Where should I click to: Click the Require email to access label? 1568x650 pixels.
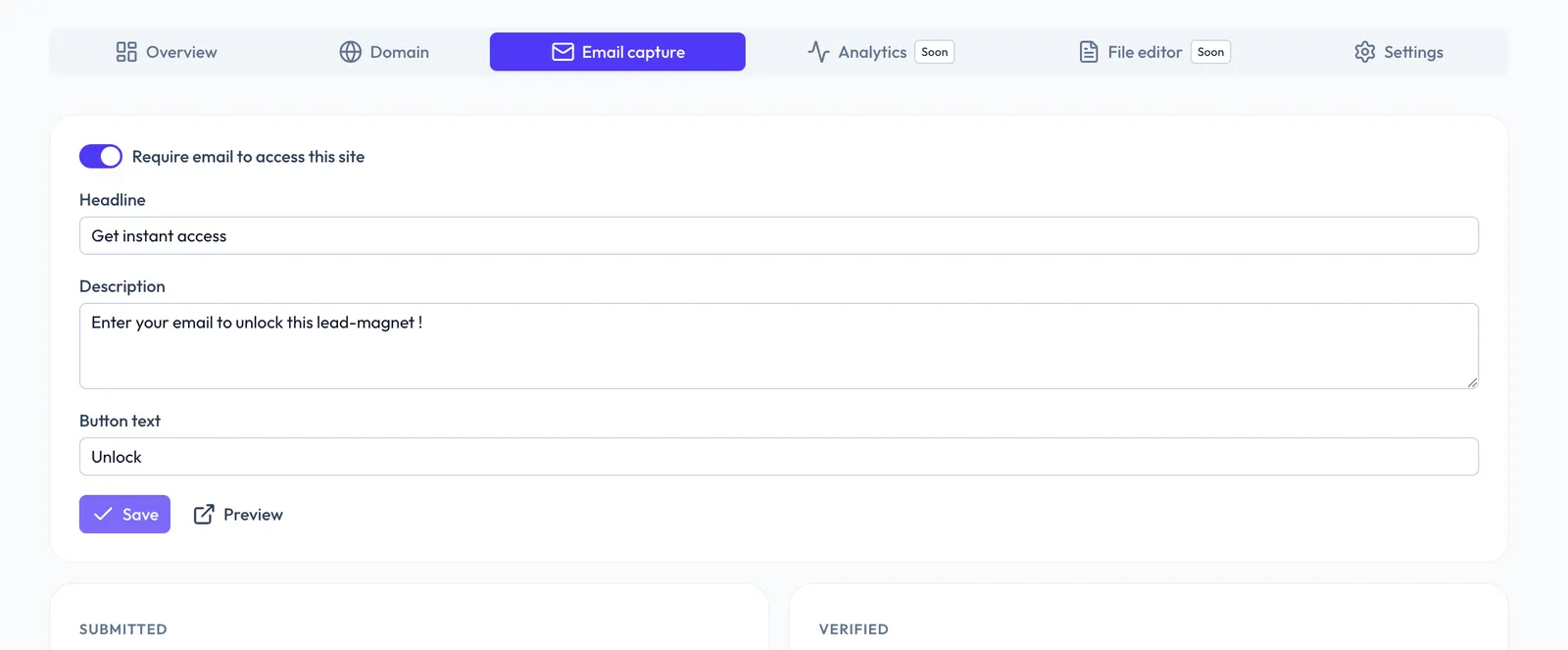(248, 157)
